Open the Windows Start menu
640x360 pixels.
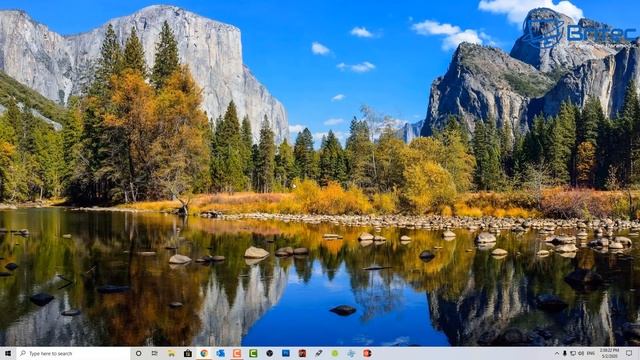pos(8,353)
